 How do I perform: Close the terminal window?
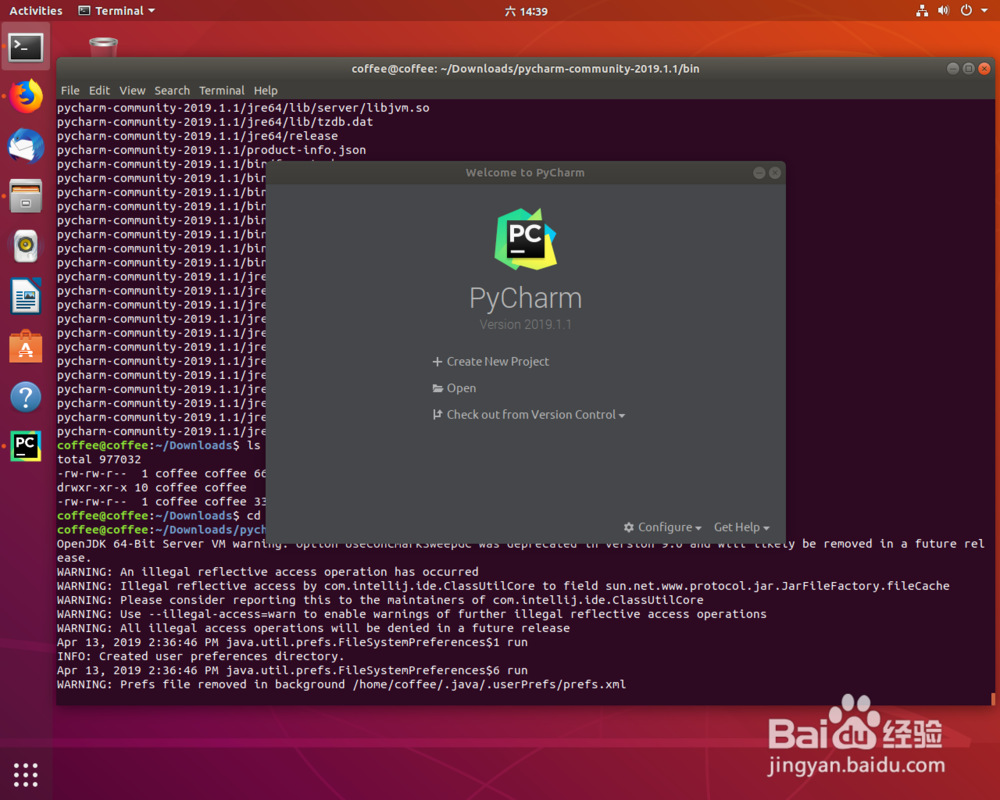985,68
